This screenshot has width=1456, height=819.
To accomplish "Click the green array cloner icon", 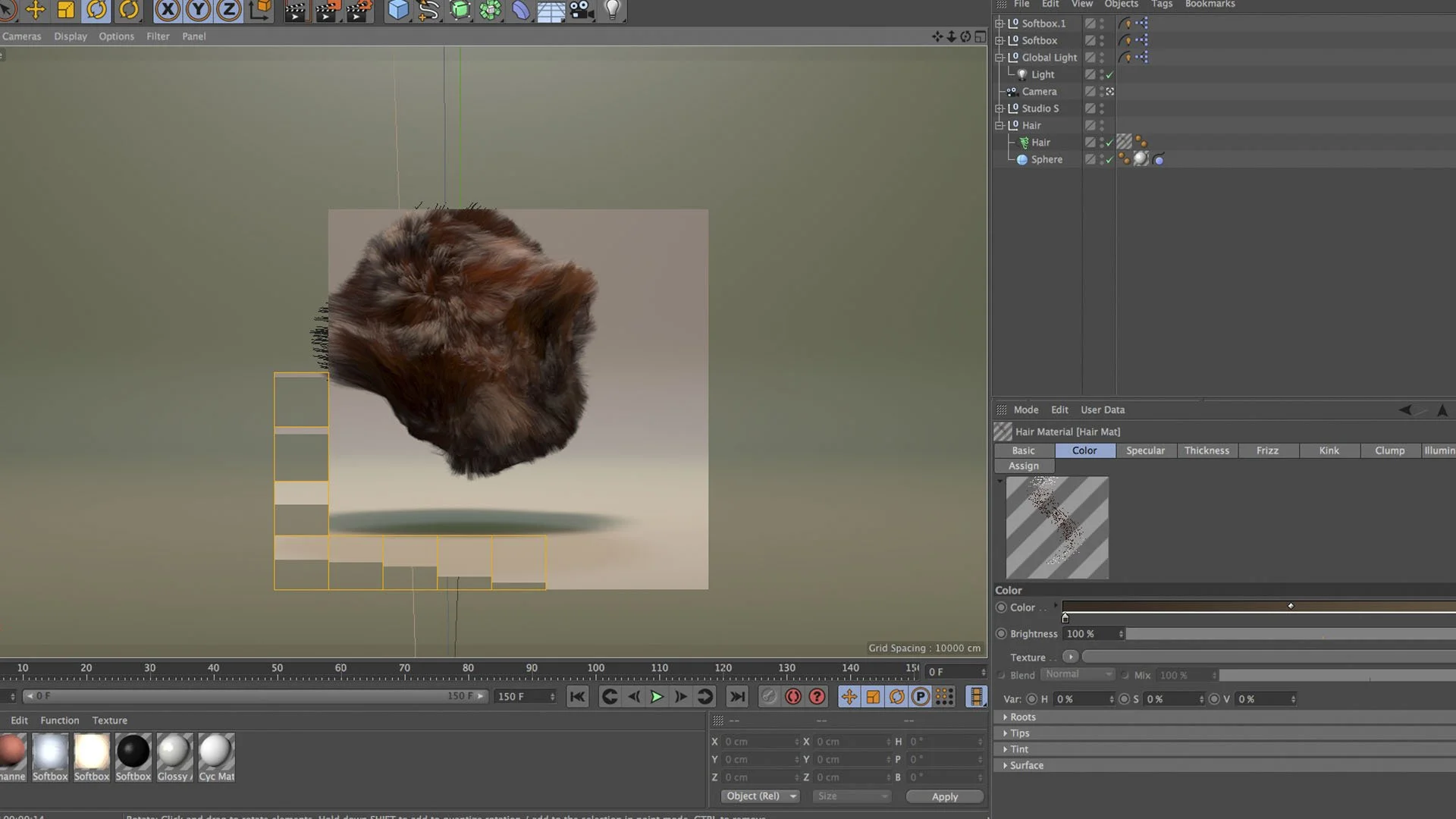I will tap(491, 10).
